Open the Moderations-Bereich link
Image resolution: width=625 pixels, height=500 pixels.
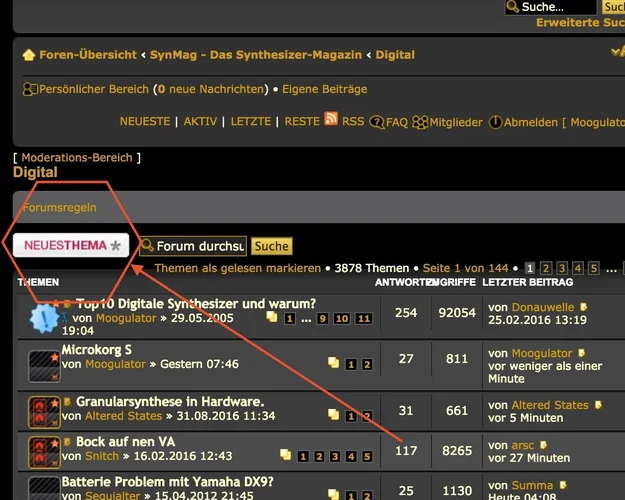tap(77, 157)
